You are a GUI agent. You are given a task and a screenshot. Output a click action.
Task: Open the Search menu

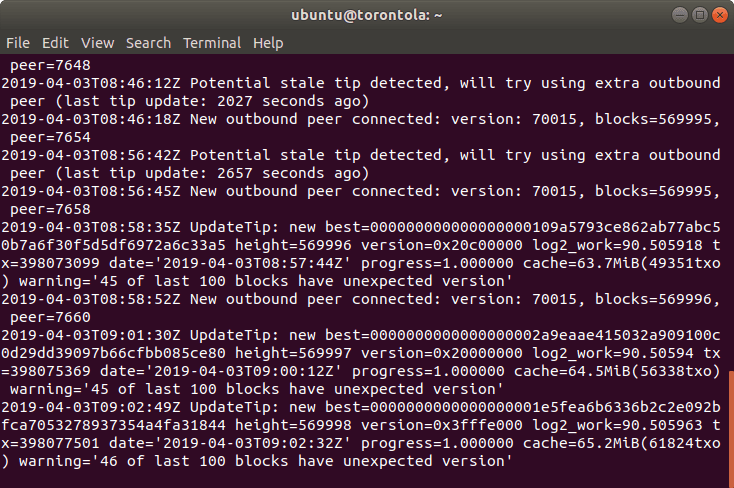[149, 43]
